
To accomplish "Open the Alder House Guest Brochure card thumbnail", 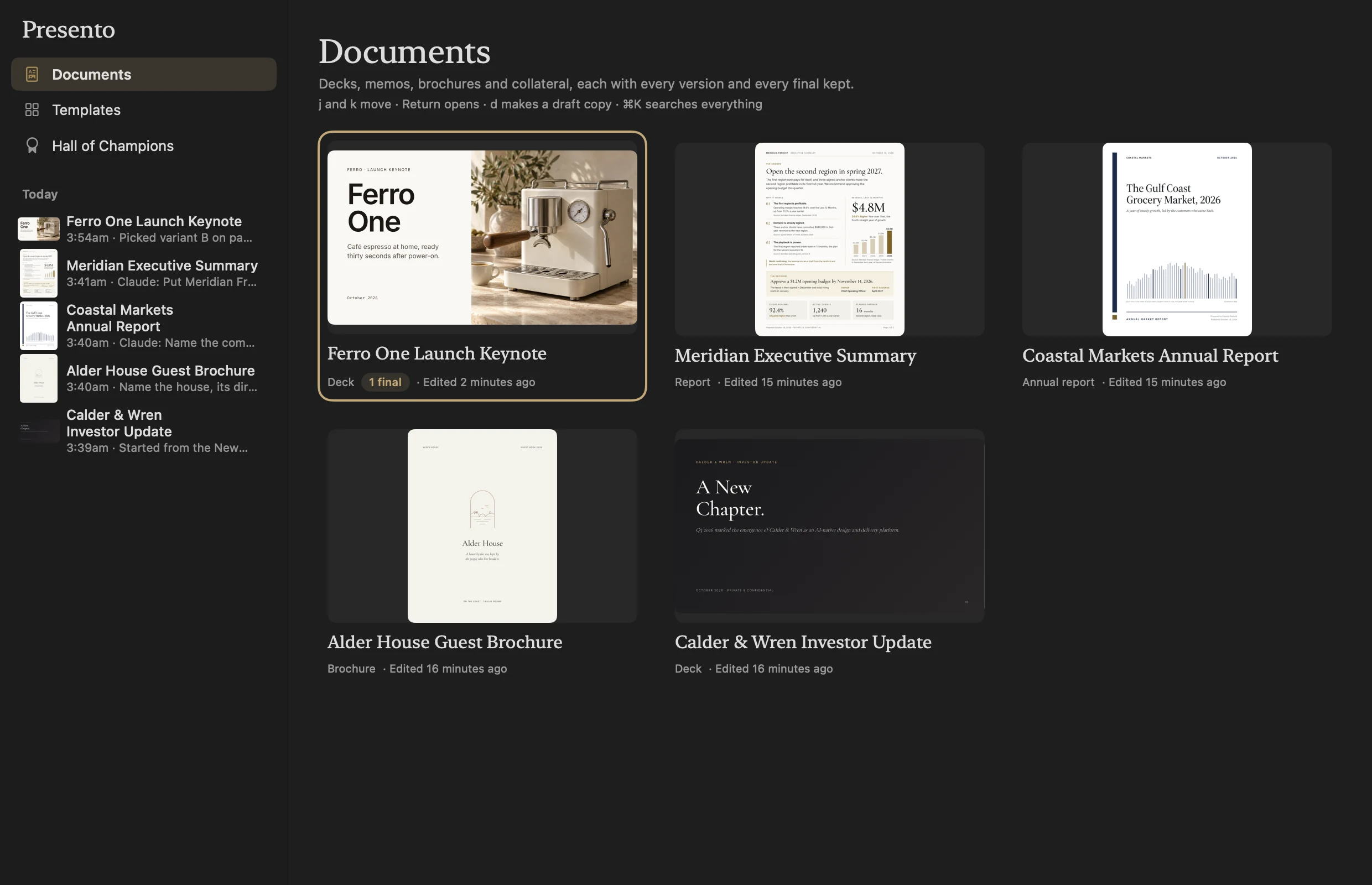I will pyautogui.click(x=482, y=526).
